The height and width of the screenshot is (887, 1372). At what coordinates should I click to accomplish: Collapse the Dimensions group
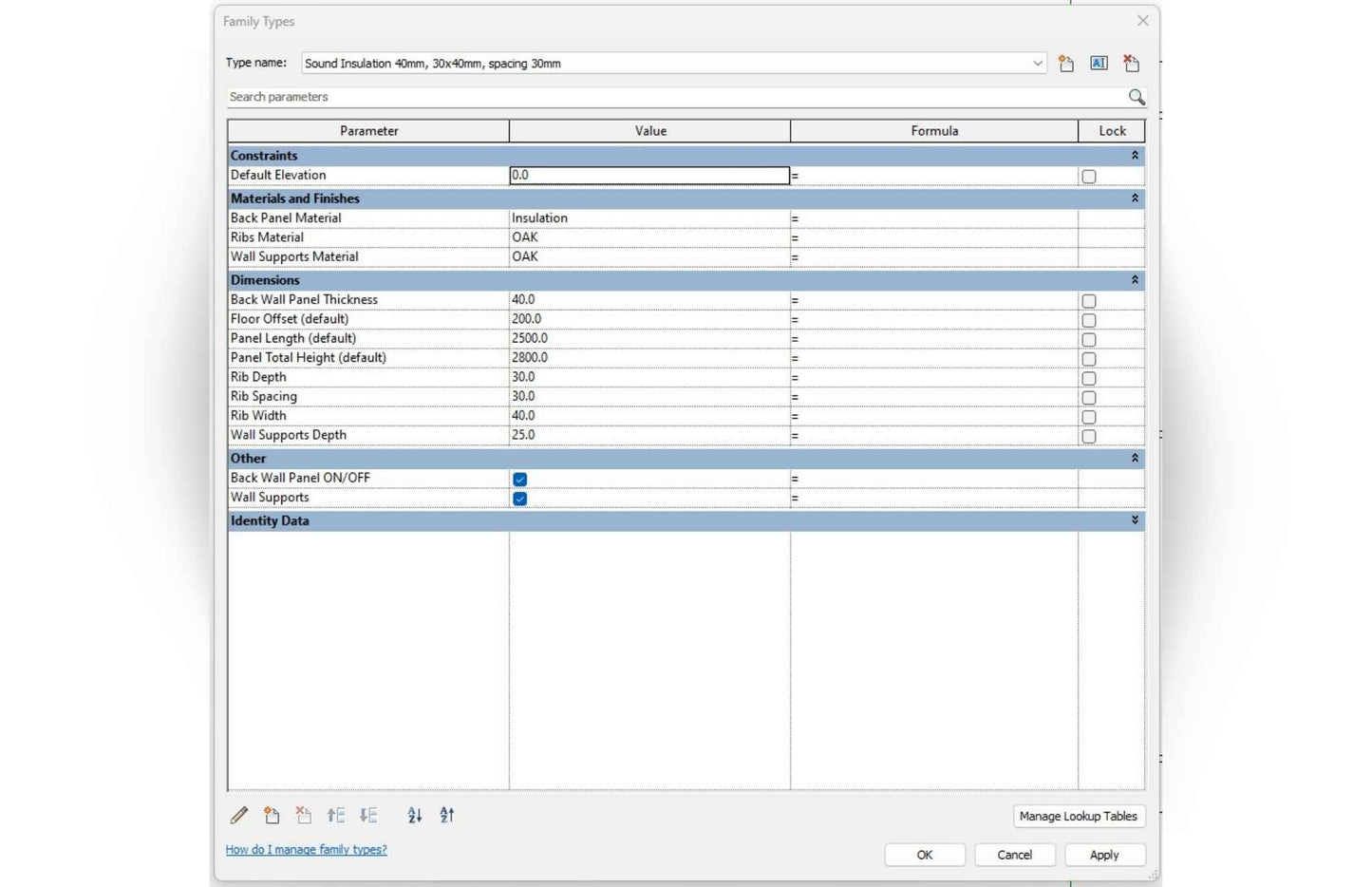coord(1134,280)
